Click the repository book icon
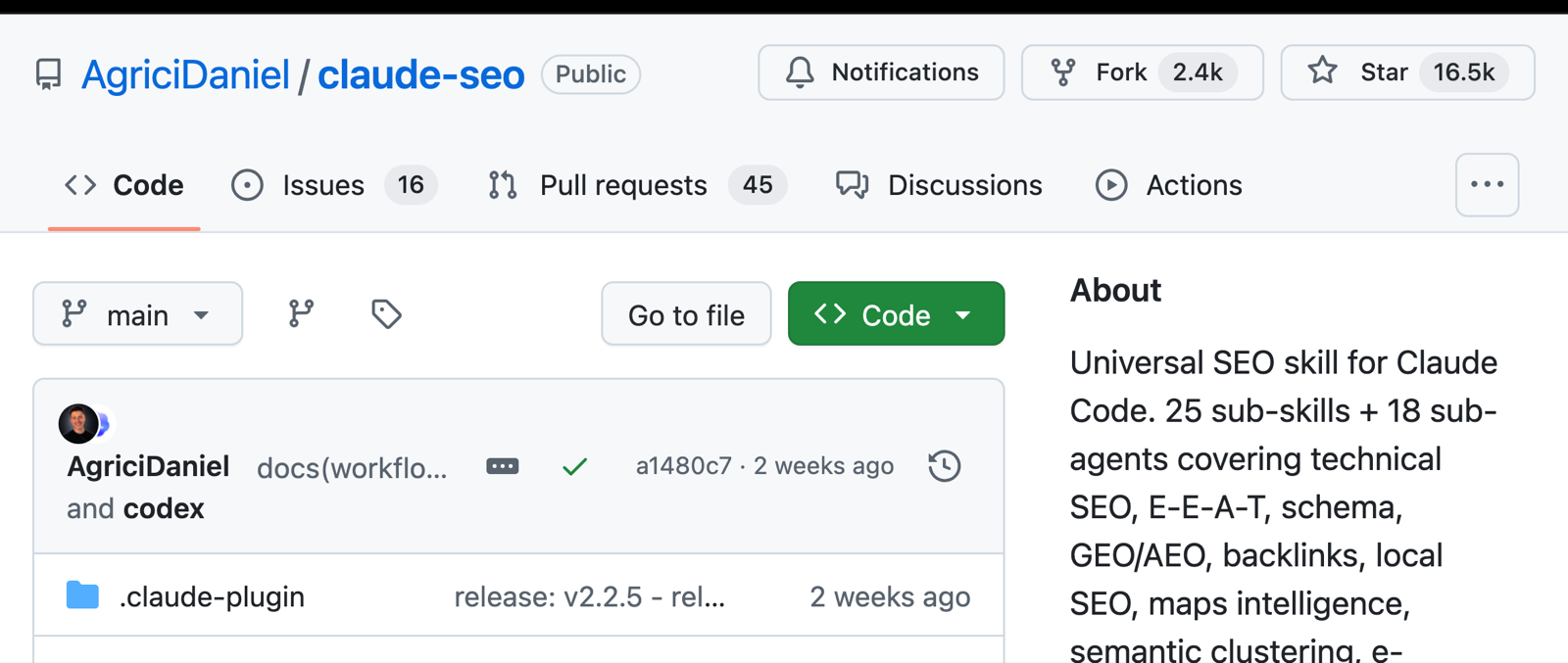 point(48,74)
